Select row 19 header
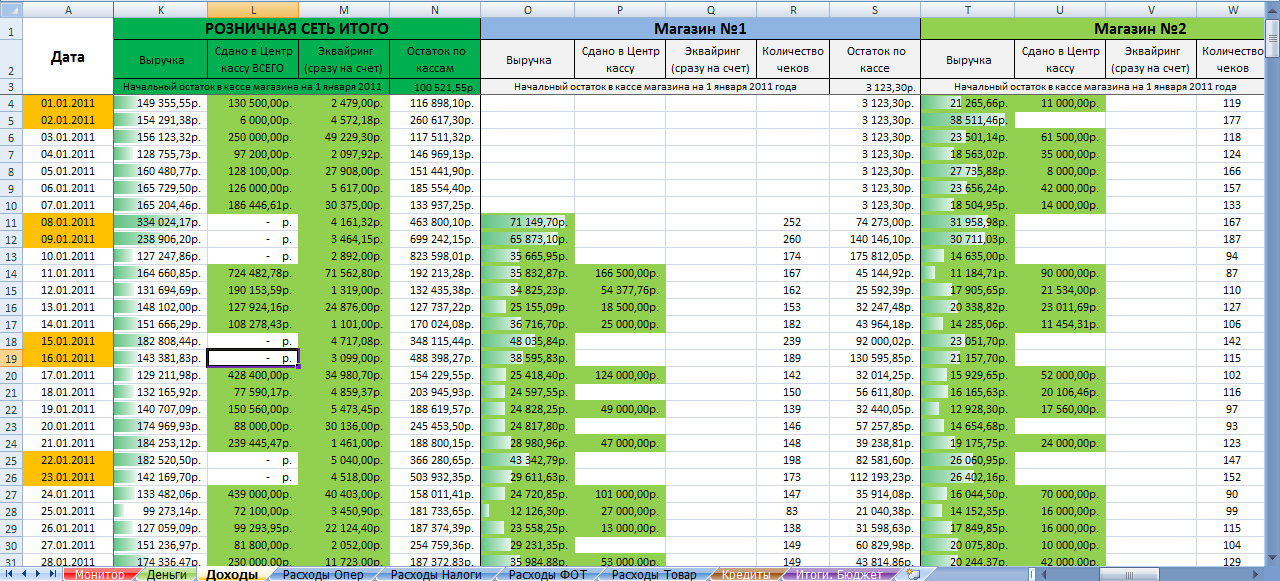This screenshot has height=581, width=1280. (11, 358)
